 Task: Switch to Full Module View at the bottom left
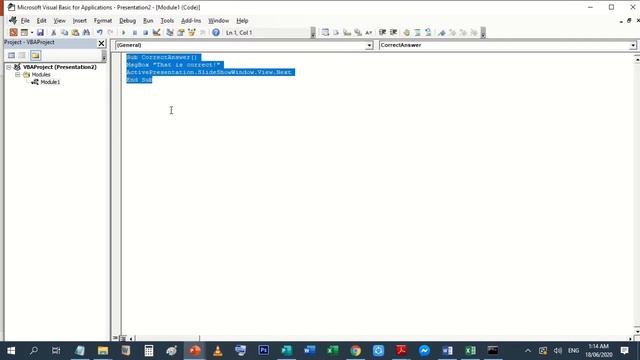123,338
